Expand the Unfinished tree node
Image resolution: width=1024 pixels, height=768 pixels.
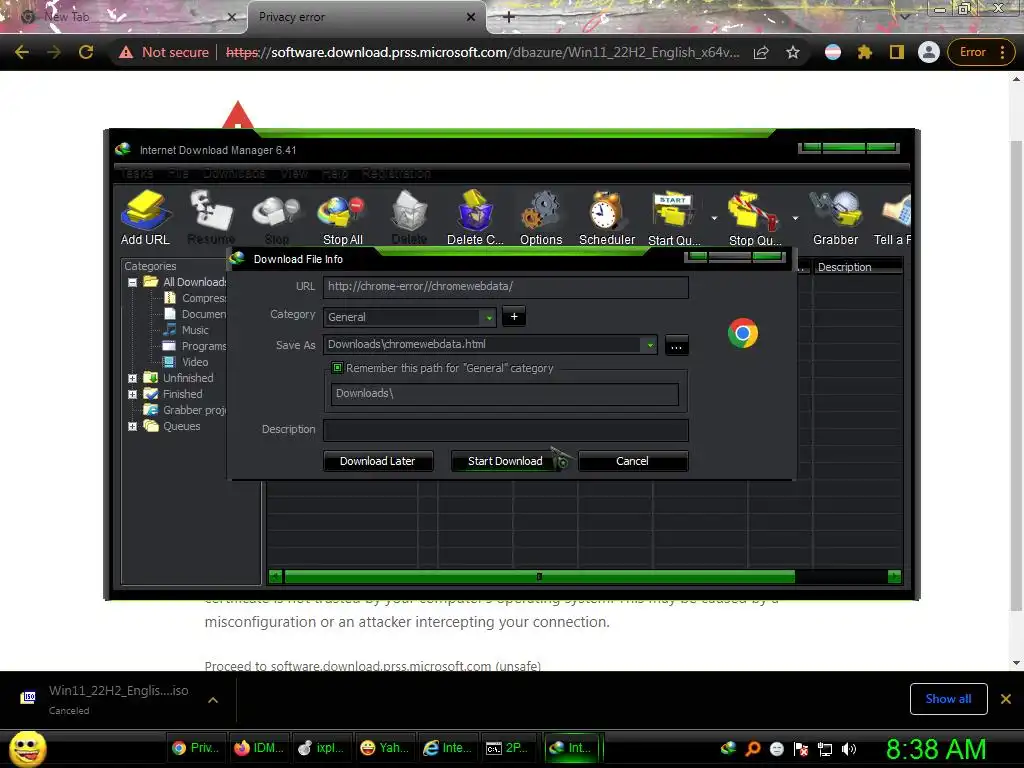point(133,378)
